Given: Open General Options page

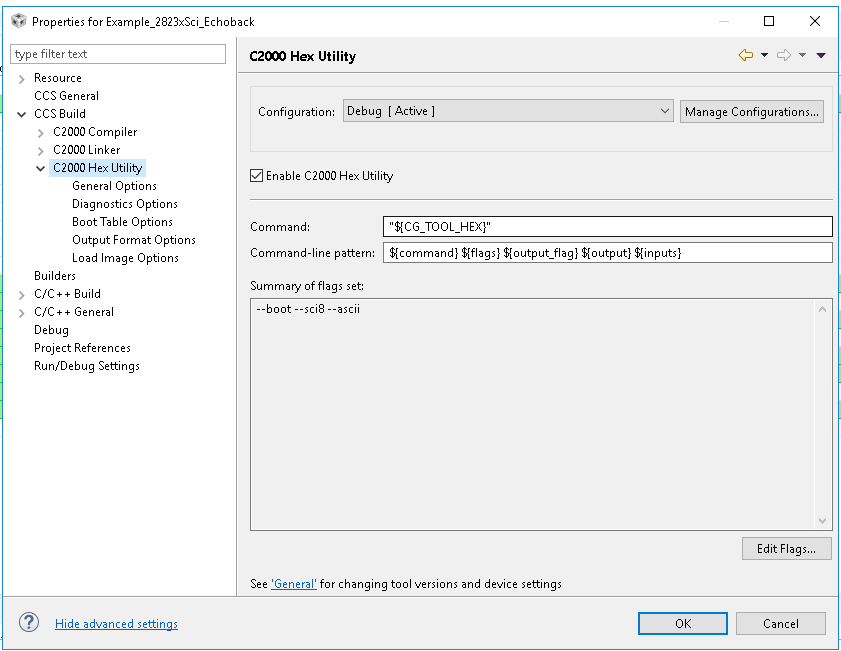Looking at the screenshot, I should [114, 186].
